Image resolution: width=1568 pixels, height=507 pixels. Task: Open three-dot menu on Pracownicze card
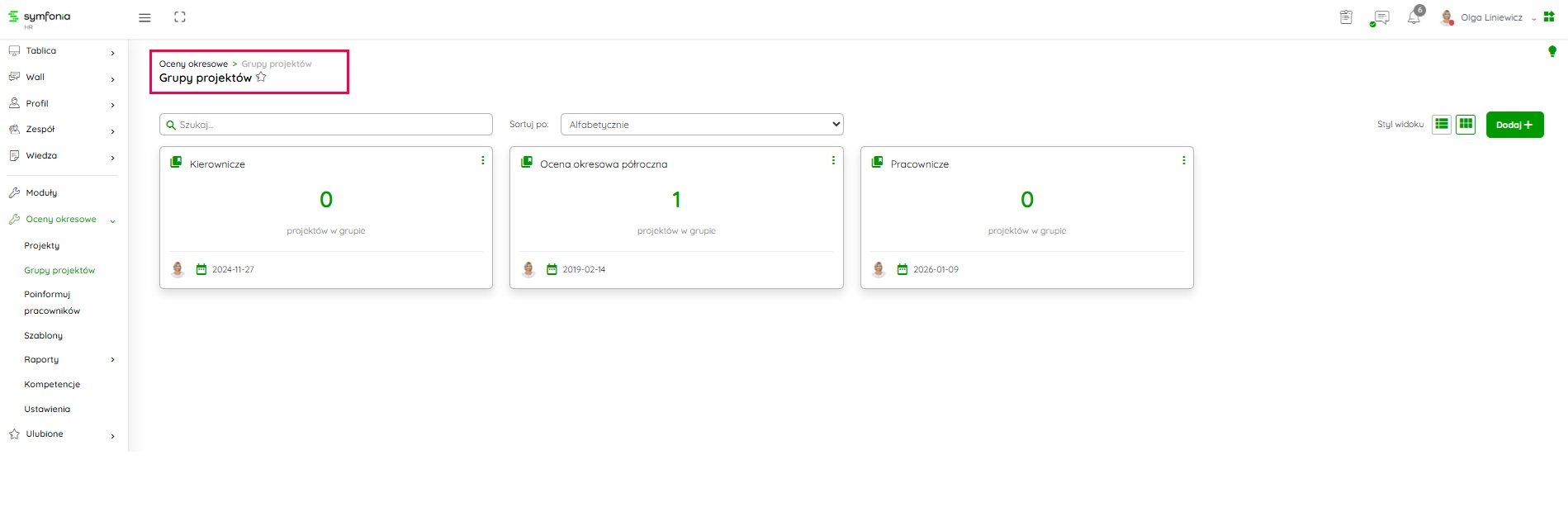(x=1183, y=160)
